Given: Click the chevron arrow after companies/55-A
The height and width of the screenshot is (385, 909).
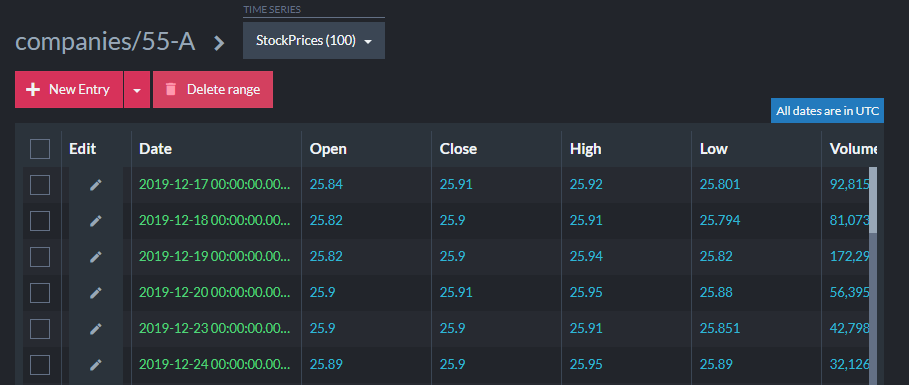Looking at the screenshot, I should tap(219, 43).
